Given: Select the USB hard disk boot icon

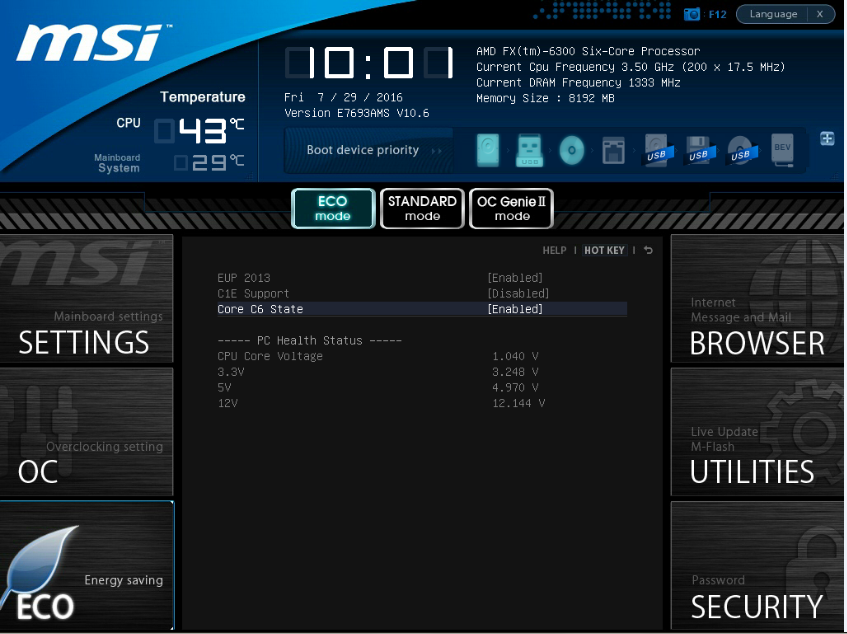Looking at the screenshot, I should click(658, 150).
